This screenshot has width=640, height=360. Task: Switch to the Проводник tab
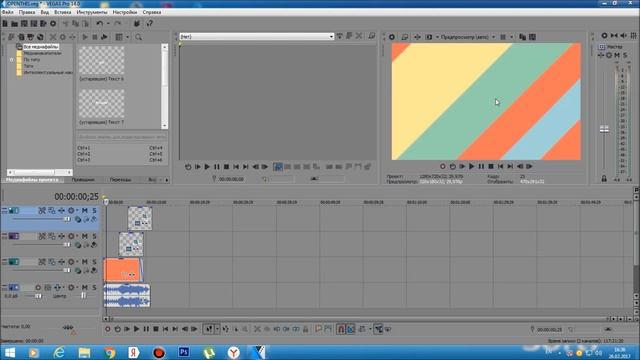[83, 180]
